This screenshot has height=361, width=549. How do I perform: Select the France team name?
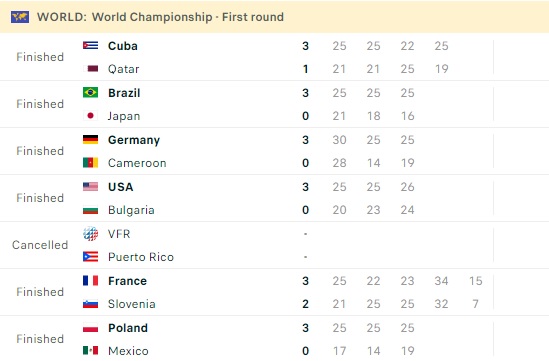click(127, 281)
